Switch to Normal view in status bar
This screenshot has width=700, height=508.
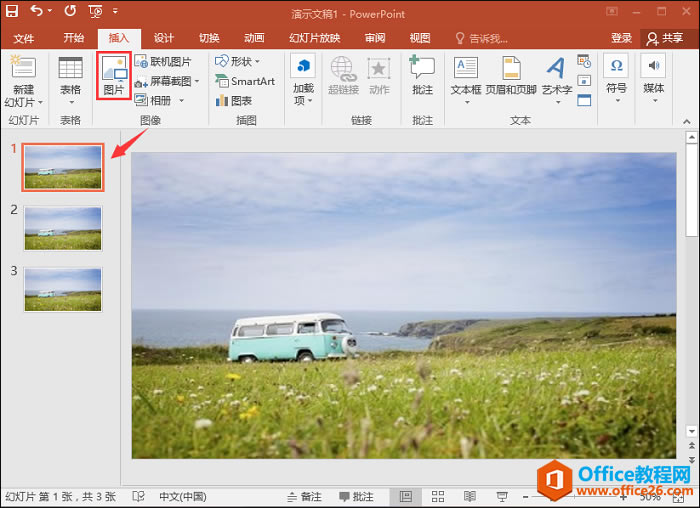(x=405, y=496)
